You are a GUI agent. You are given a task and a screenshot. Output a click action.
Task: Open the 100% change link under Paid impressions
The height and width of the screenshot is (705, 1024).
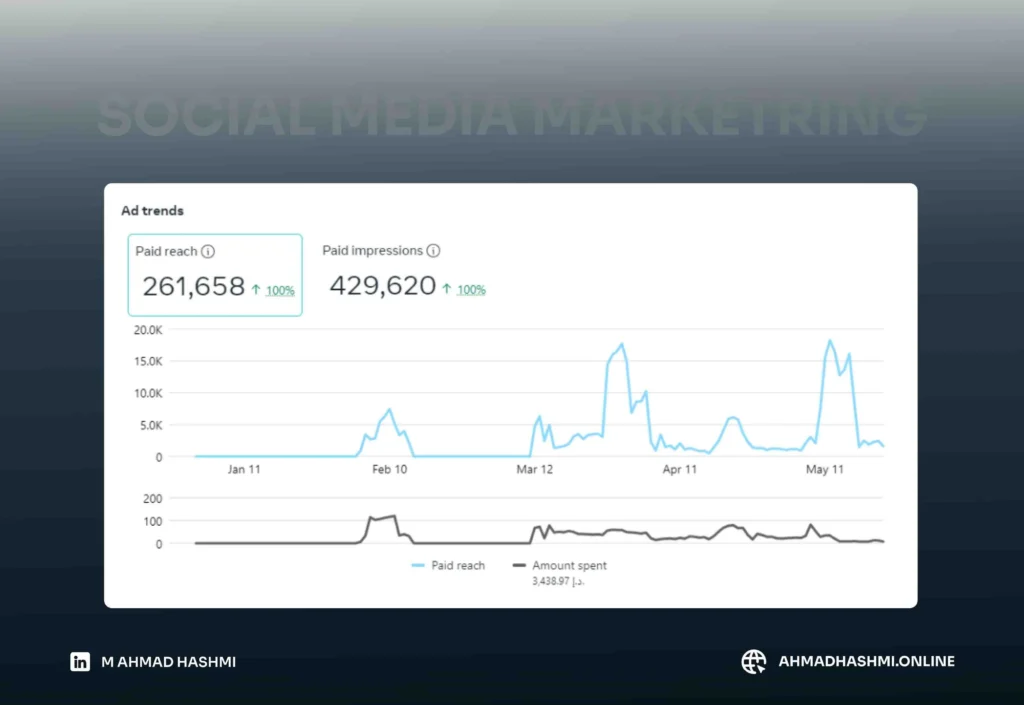point(471,290)
